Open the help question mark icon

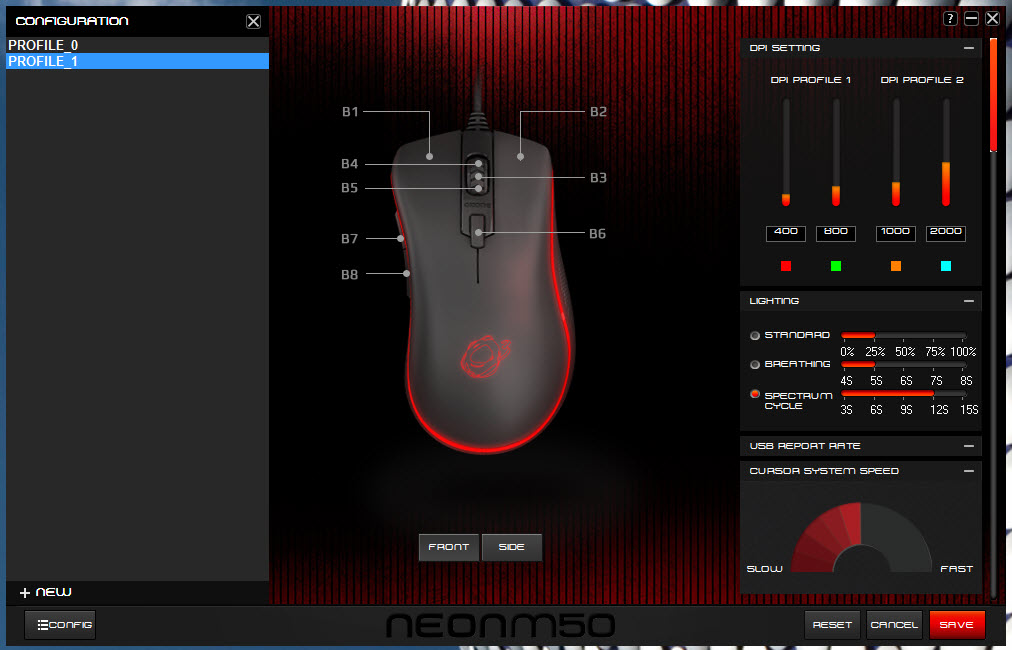950,19
